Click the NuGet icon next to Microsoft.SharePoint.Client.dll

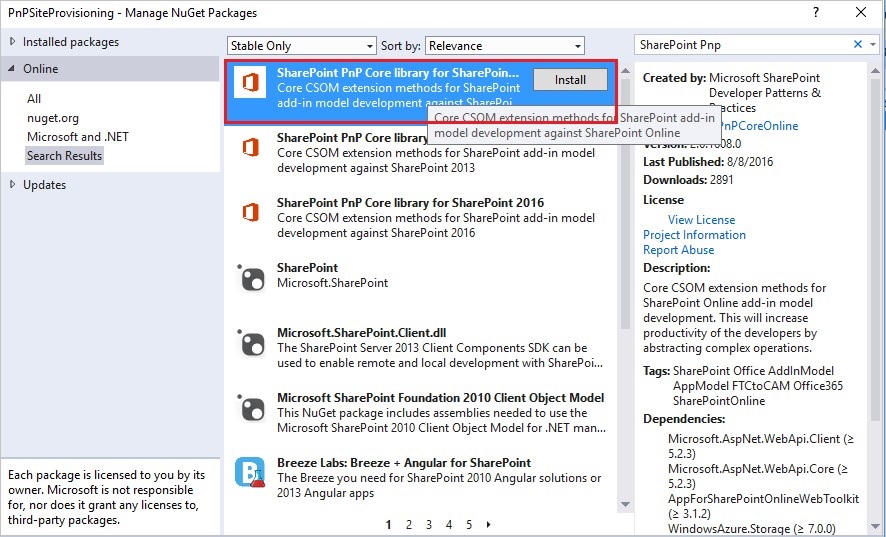251,343
